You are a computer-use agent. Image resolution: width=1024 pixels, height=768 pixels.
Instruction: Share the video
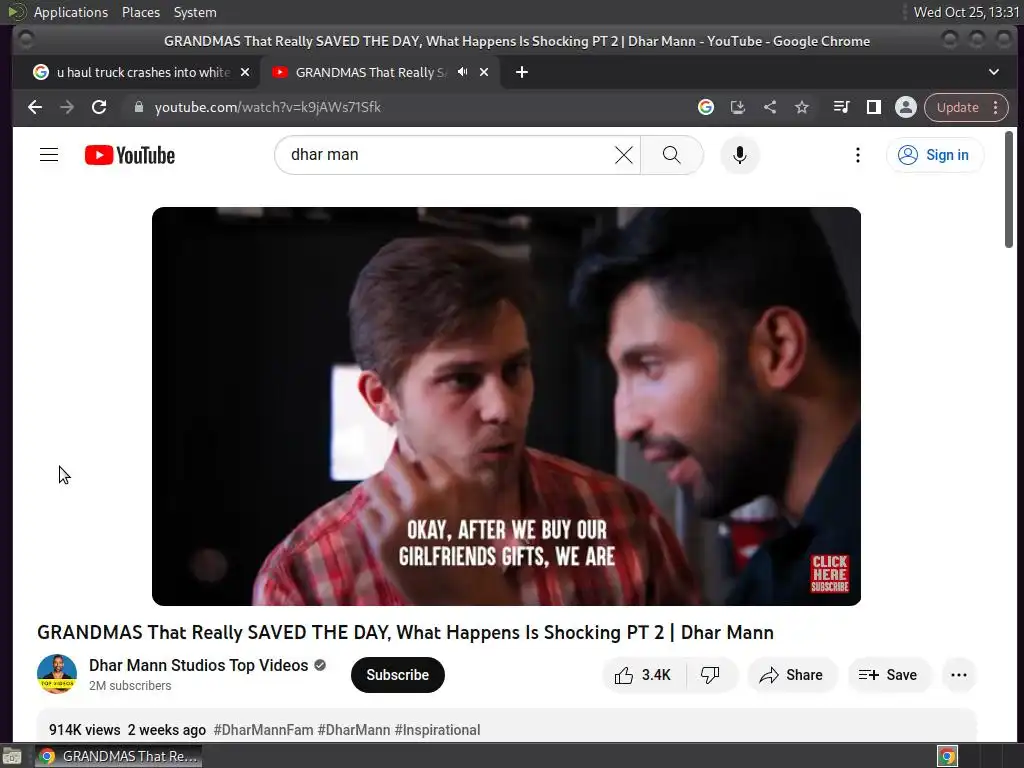tap(791, 675)
